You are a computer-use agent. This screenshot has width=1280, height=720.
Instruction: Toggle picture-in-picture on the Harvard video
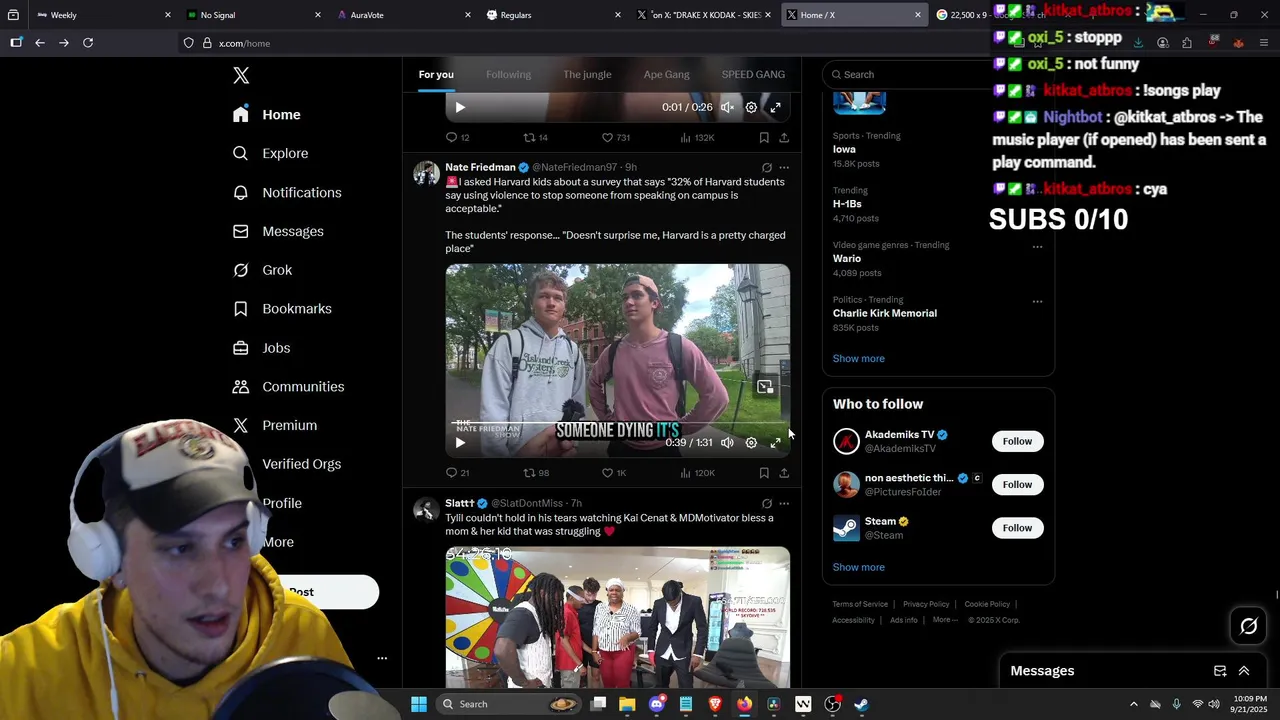coord(765,387)
